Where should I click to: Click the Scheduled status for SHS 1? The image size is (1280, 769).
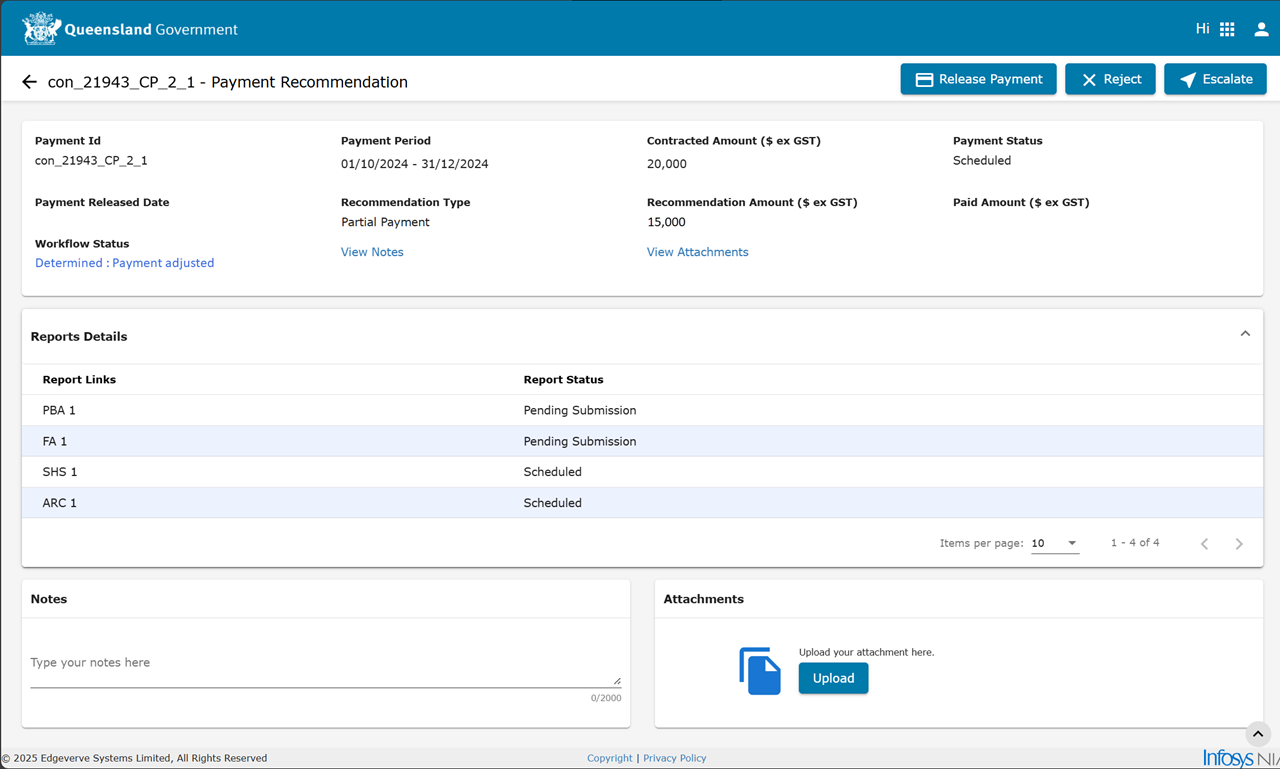tap(552, 472)
